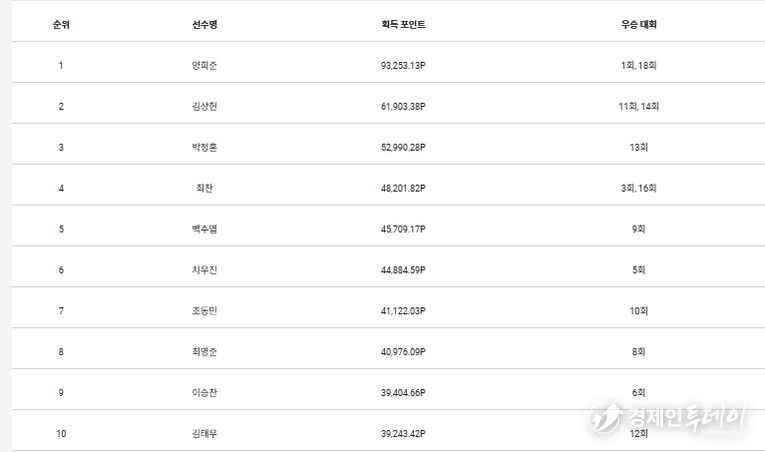The image size is (765, 452).
Task: Click player name 김태우 in rank 10
Action: (204, 433)
